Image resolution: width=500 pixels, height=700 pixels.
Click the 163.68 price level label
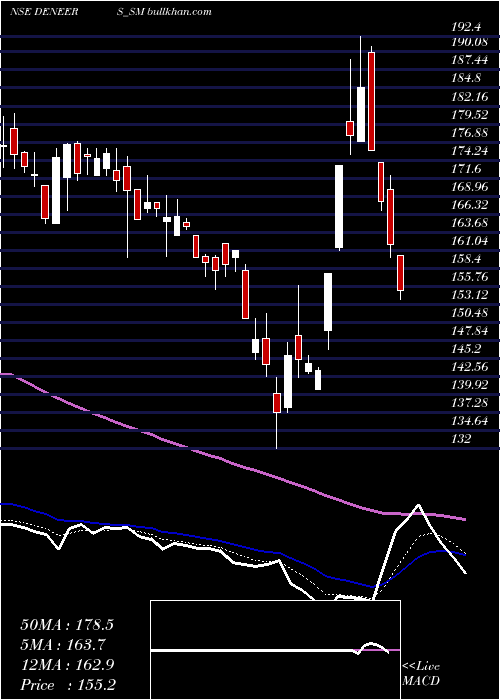[x=468, y=223]
